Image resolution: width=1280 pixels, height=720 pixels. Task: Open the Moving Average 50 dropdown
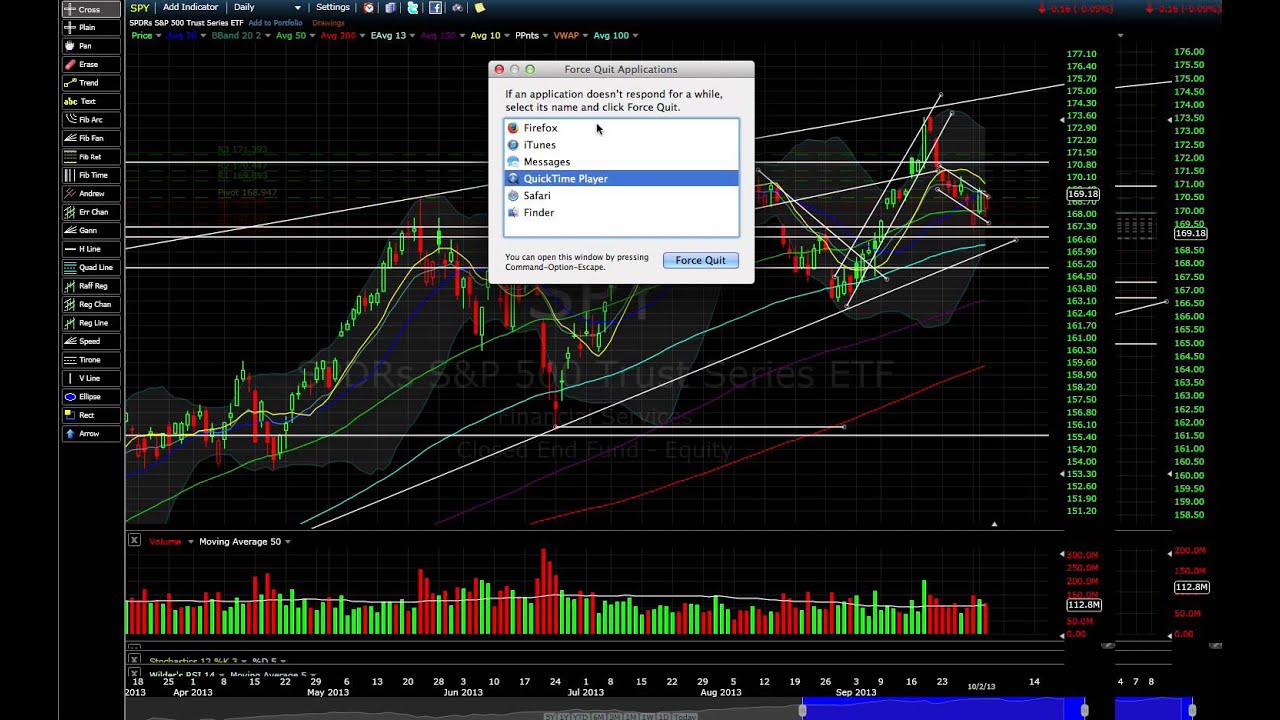pyautogui.click(x=245, y=542)
